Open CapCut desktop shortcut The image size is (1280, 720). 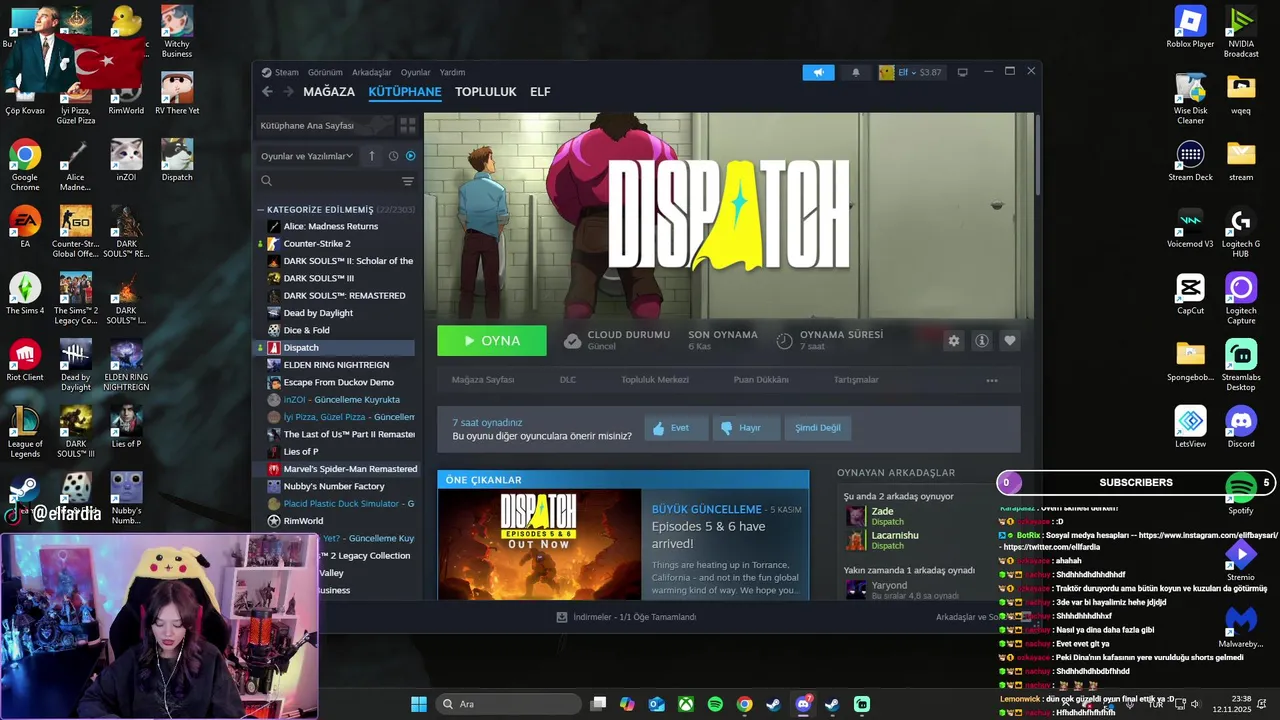[x=1190, y=294]
